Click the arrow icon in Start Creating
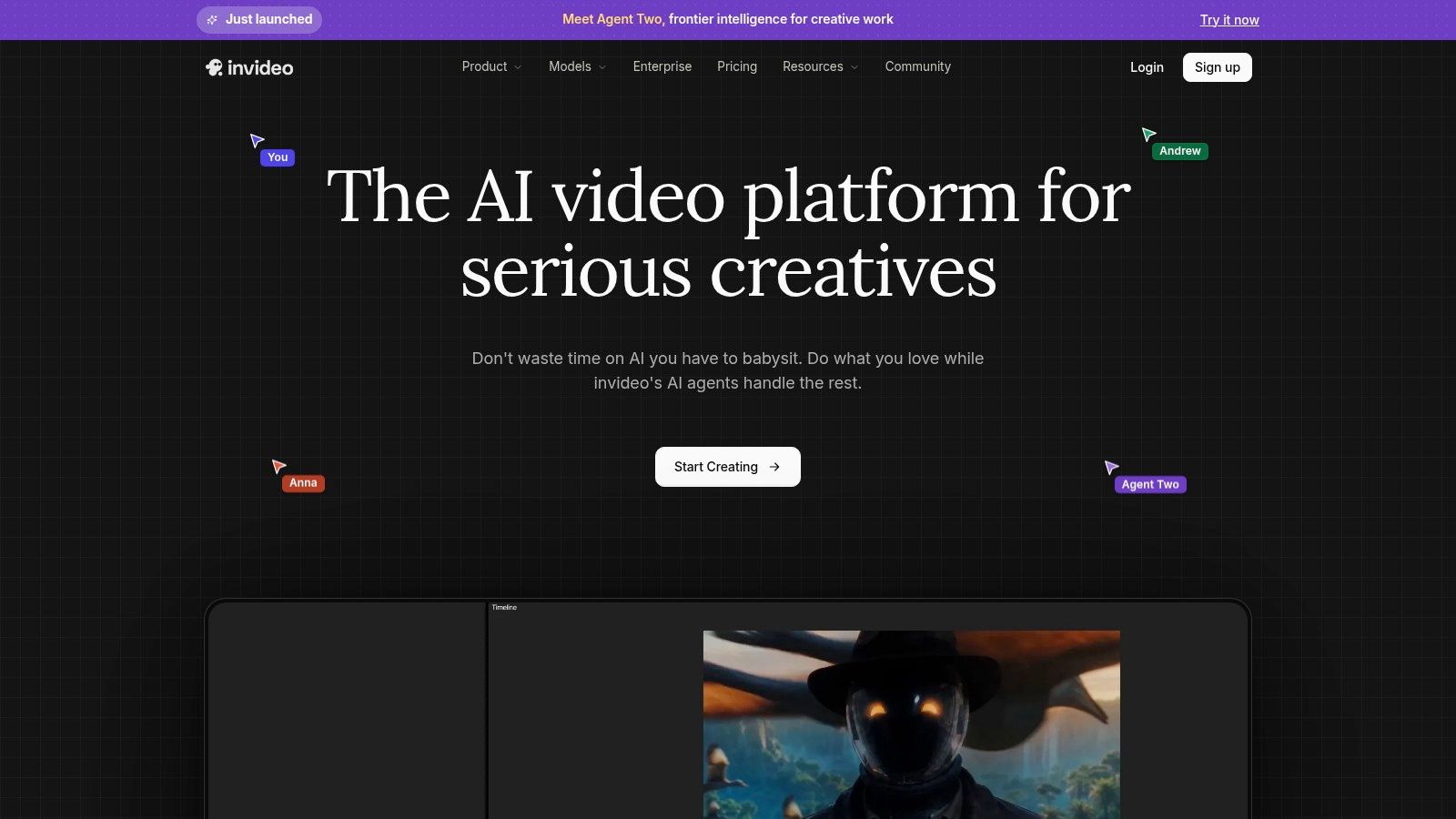 pos(774,467)
